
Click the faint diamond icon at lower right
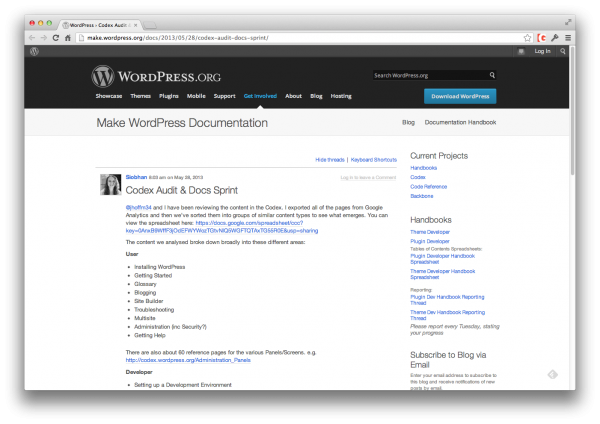[x=553, y=374]
